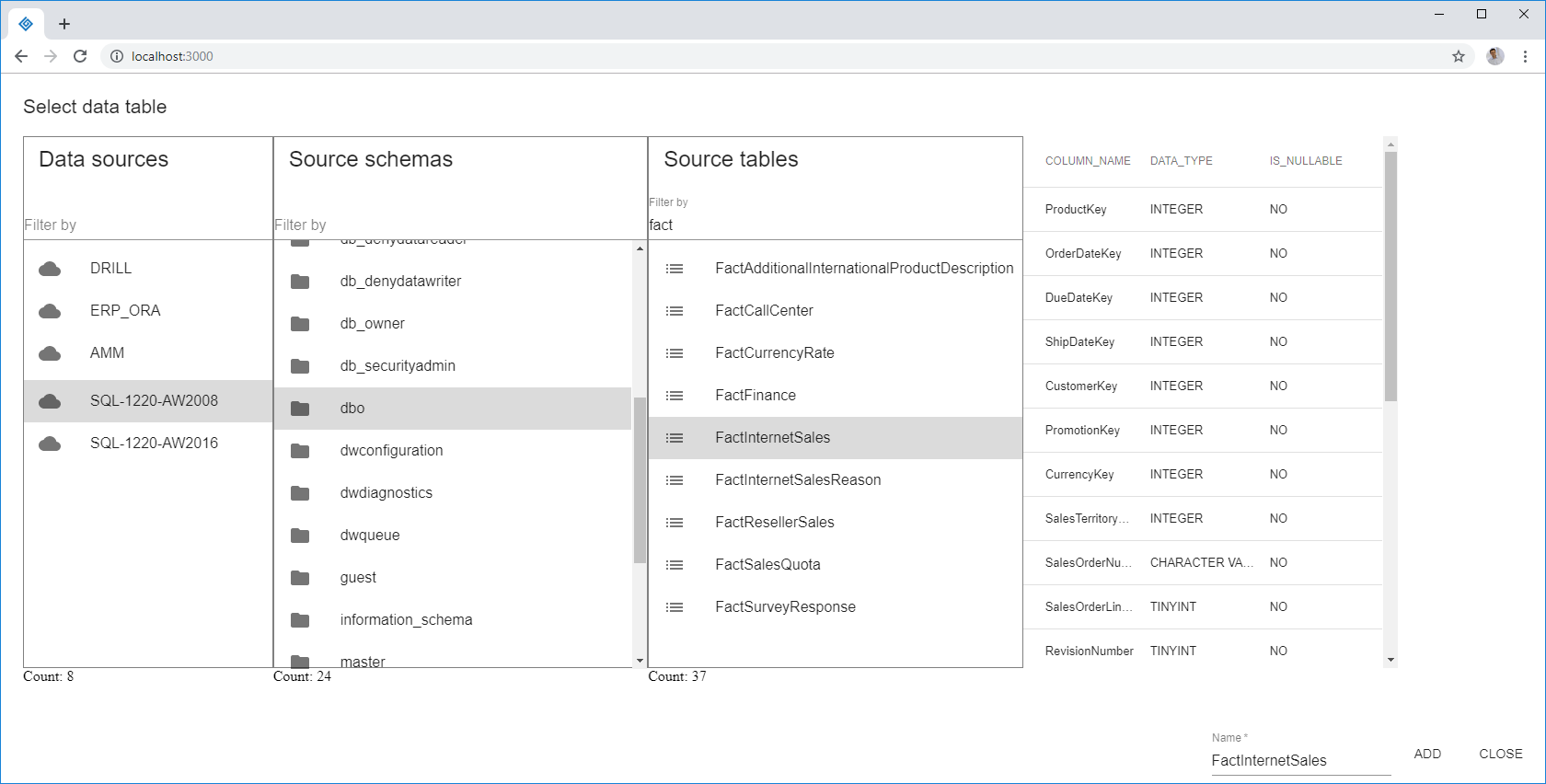
Task: Bookmark this page with the star icon
Action: point(1459,56)
